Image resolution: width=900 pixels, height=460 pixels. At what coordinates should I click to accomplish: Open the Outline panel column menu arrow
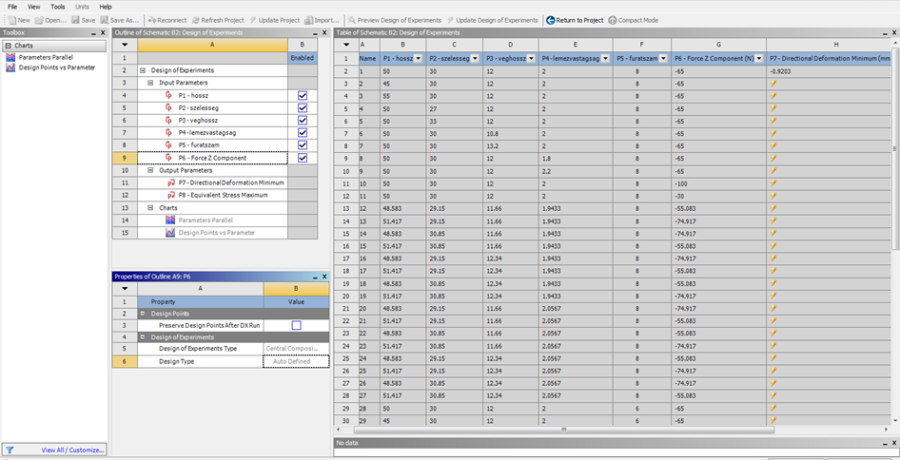coord(125,45)
